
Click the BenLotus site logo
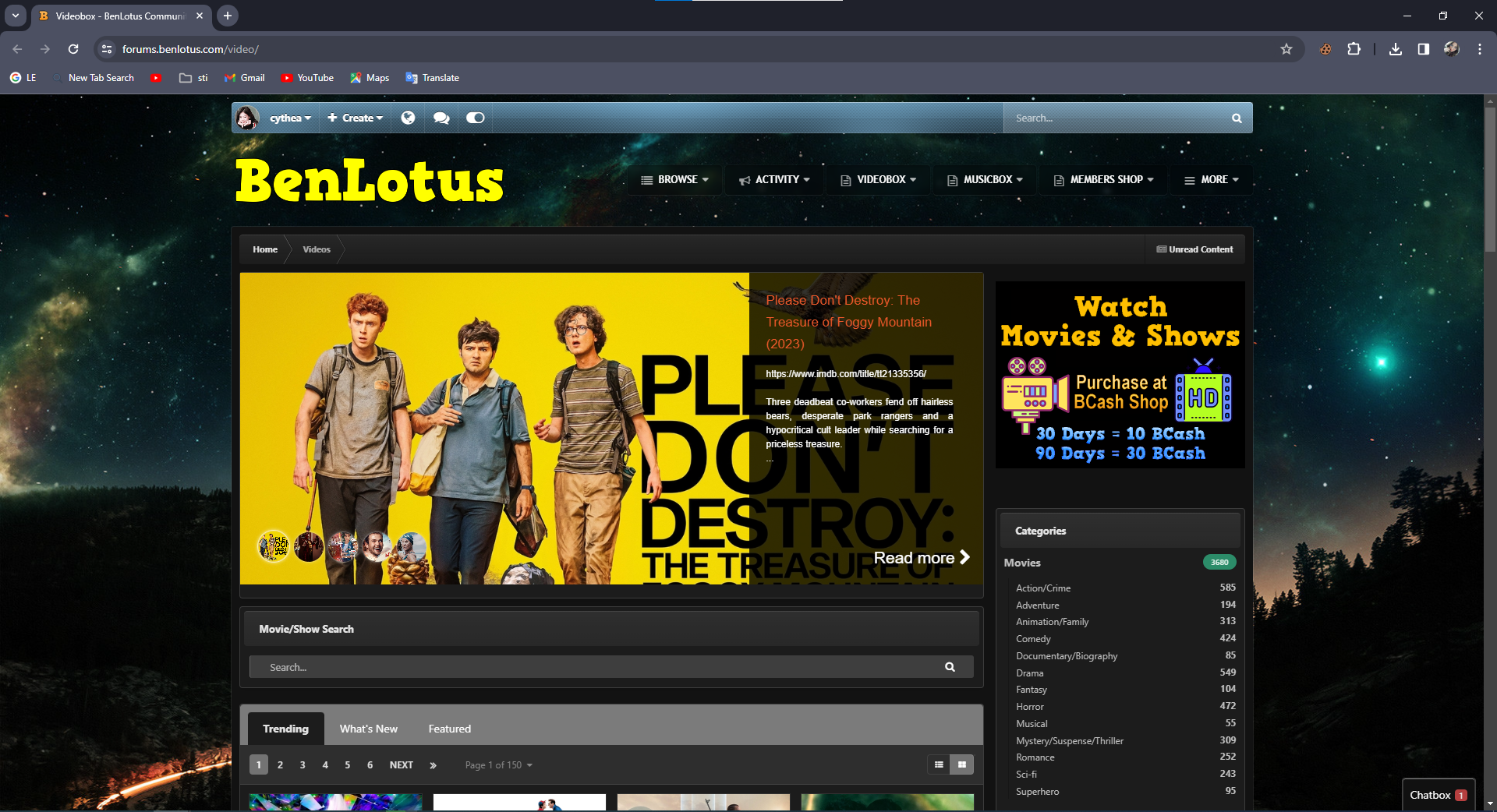370,181
